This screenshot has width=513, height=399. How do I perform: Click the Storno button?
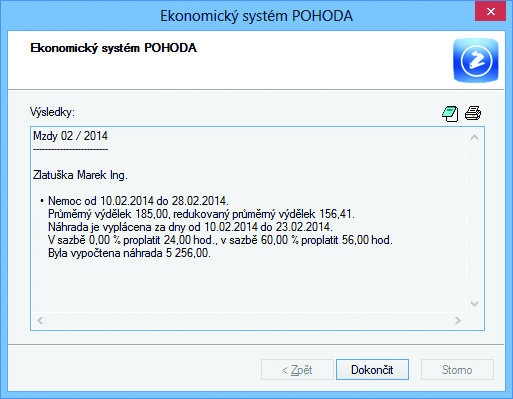pos(457,369)
